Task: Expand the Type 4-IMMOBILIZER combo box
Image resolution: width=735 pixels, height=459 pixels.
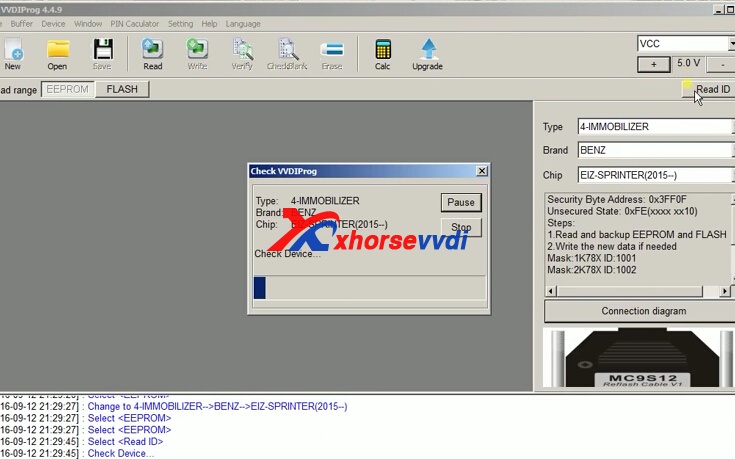Action: pos(654,127)
